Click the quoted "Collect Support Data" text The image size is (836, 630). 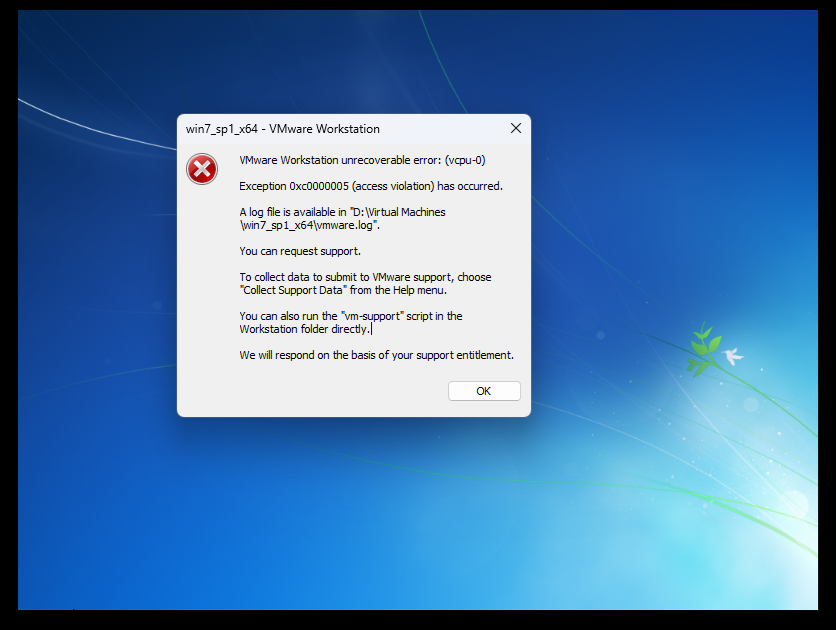coord(293,290)
